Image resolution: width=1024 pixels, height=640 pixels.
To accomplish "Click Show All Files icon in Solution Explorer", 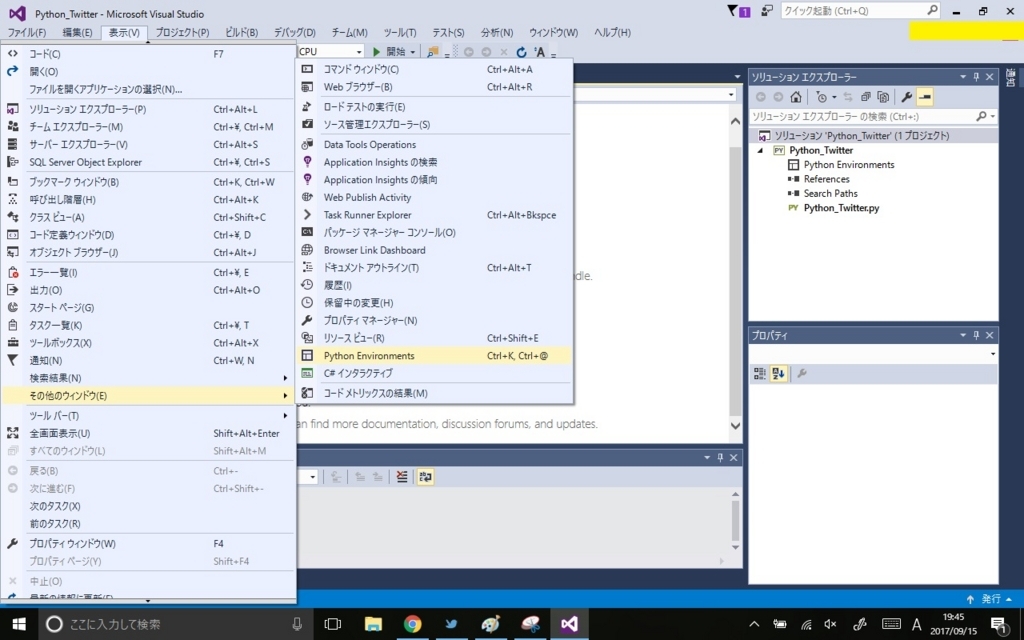I will [883, 97].
